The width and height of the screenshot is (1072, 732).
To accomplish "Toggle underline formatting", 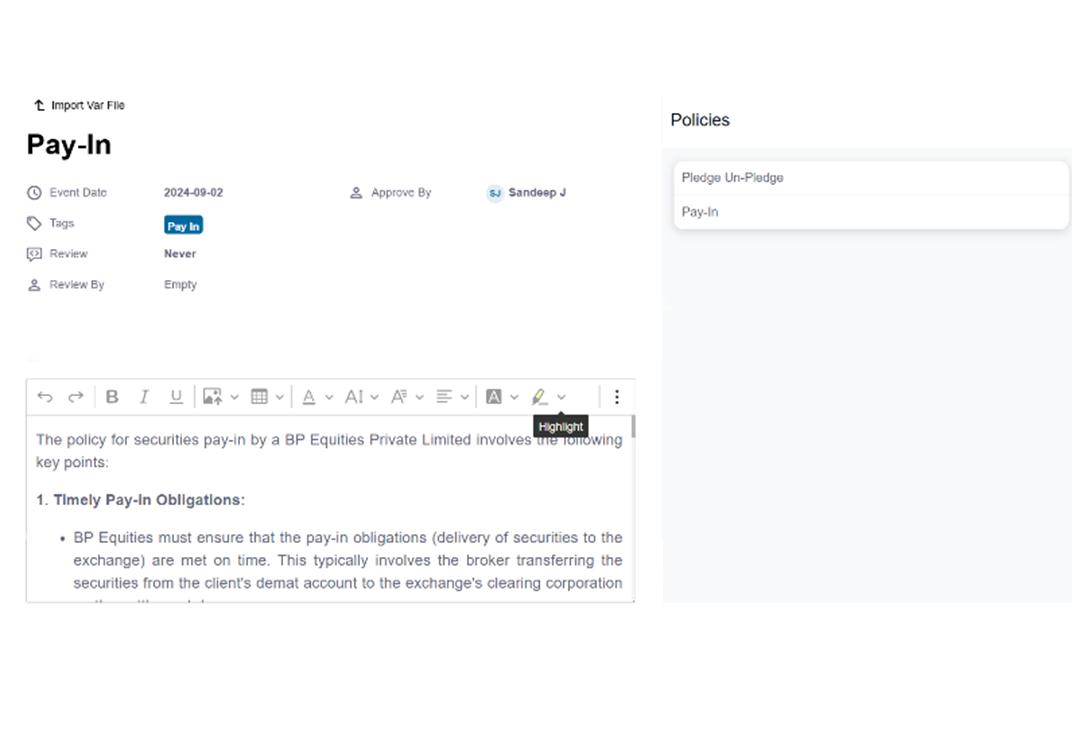I will click(176, 397).
